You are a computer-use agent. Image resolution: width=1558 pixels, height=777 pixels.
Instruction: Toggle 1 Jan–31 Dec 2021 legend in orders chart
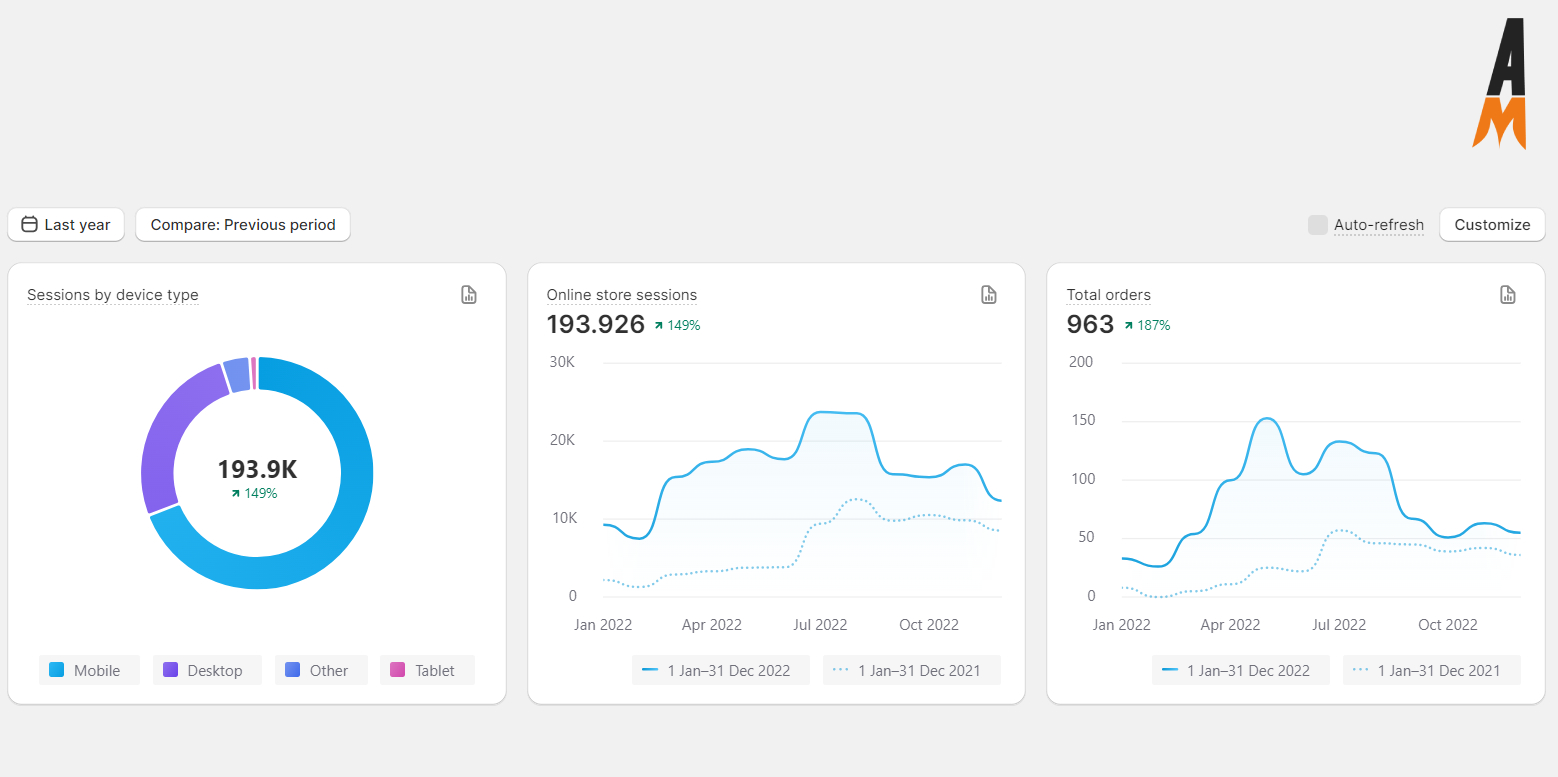pos(1432,670)
